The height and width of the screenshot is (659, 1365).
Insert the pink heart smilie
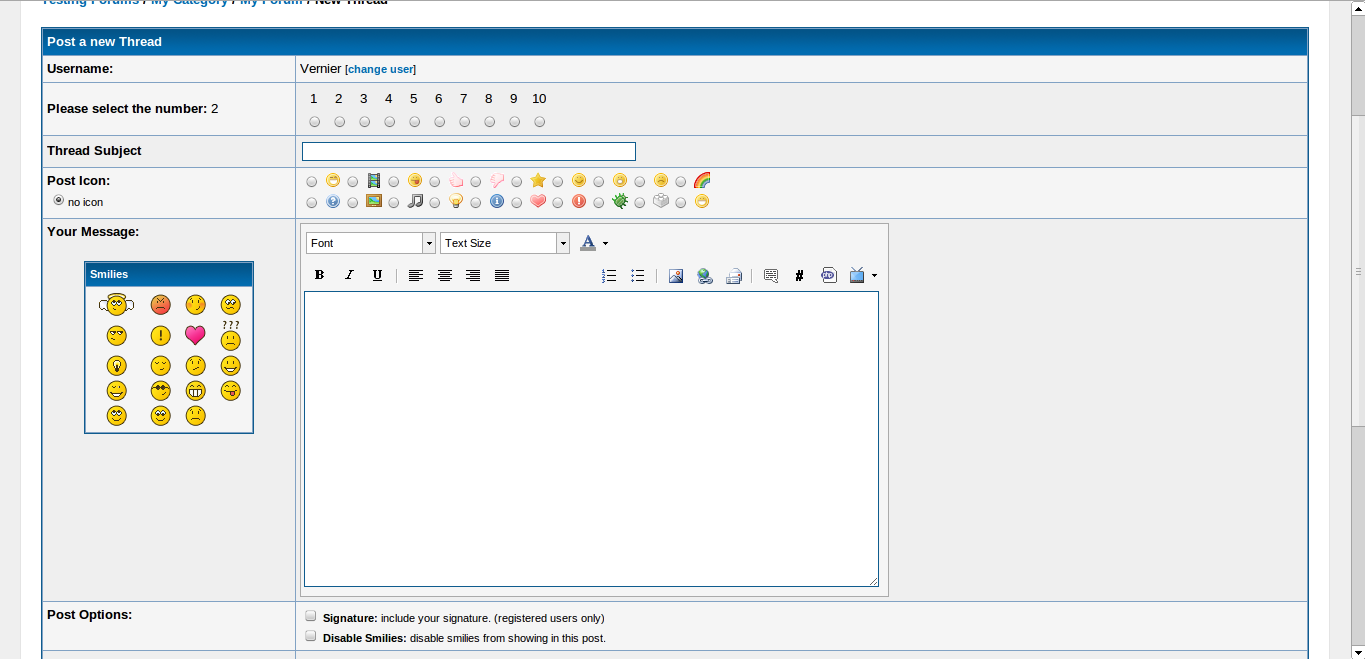(195, 336)
